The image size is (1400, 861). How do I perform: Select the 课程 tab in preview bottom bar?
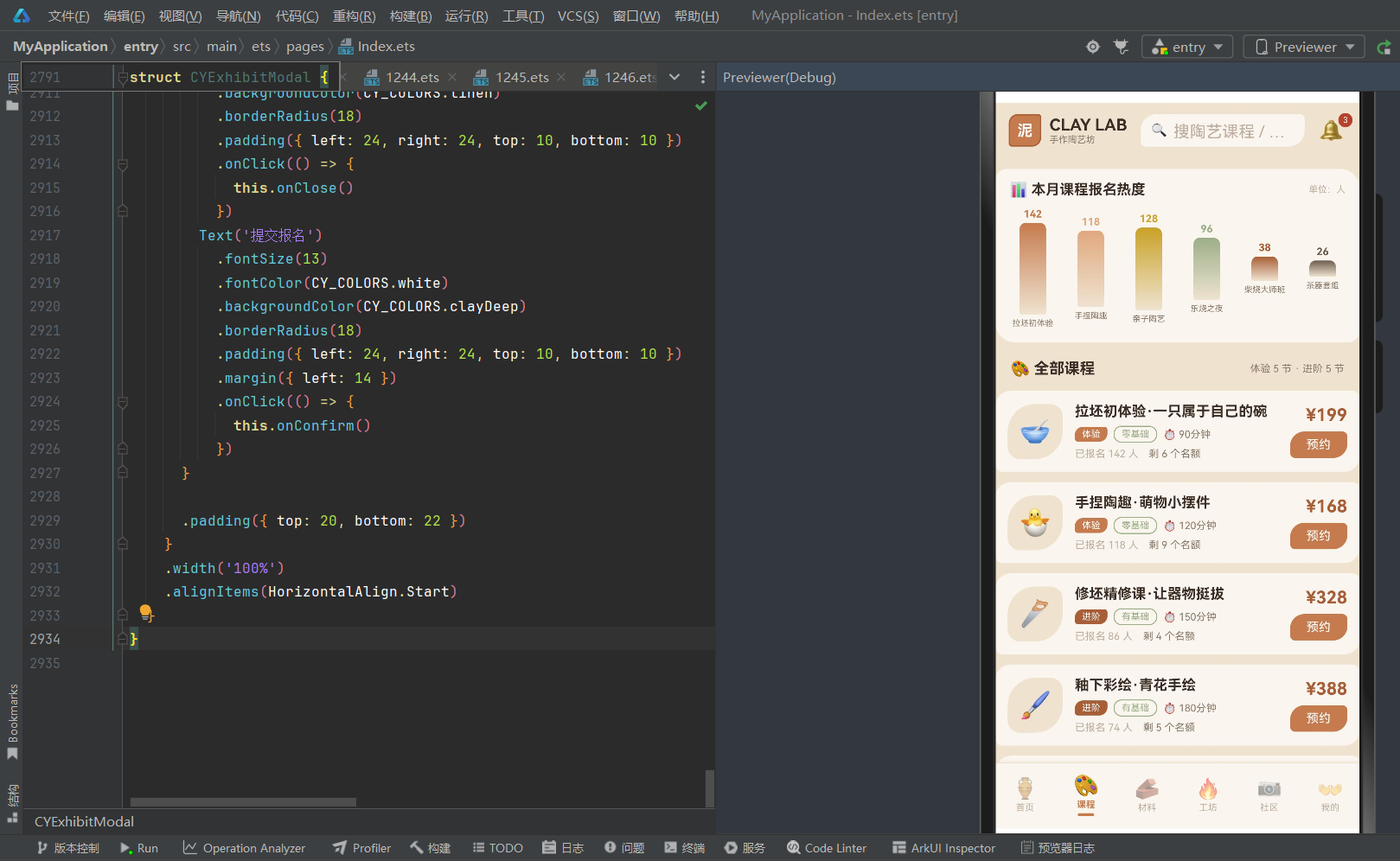(x=1086, y=793)
